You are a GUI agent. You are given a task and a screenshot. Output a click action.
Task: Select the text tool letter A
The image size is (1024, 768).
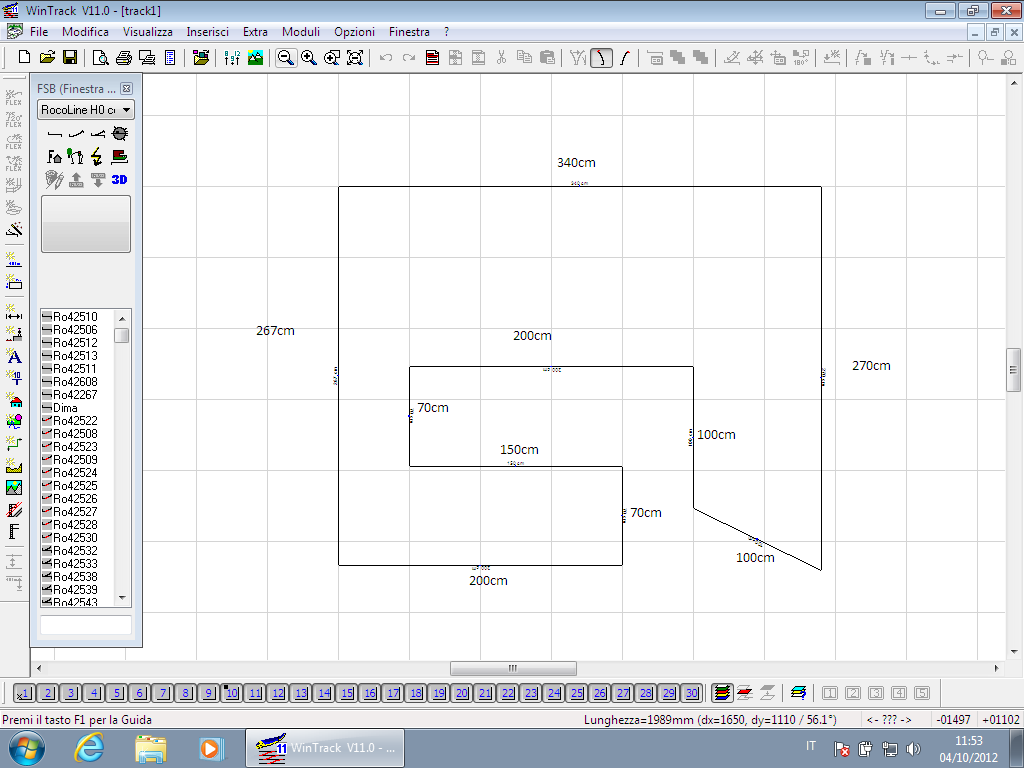(x=14, y=357)
